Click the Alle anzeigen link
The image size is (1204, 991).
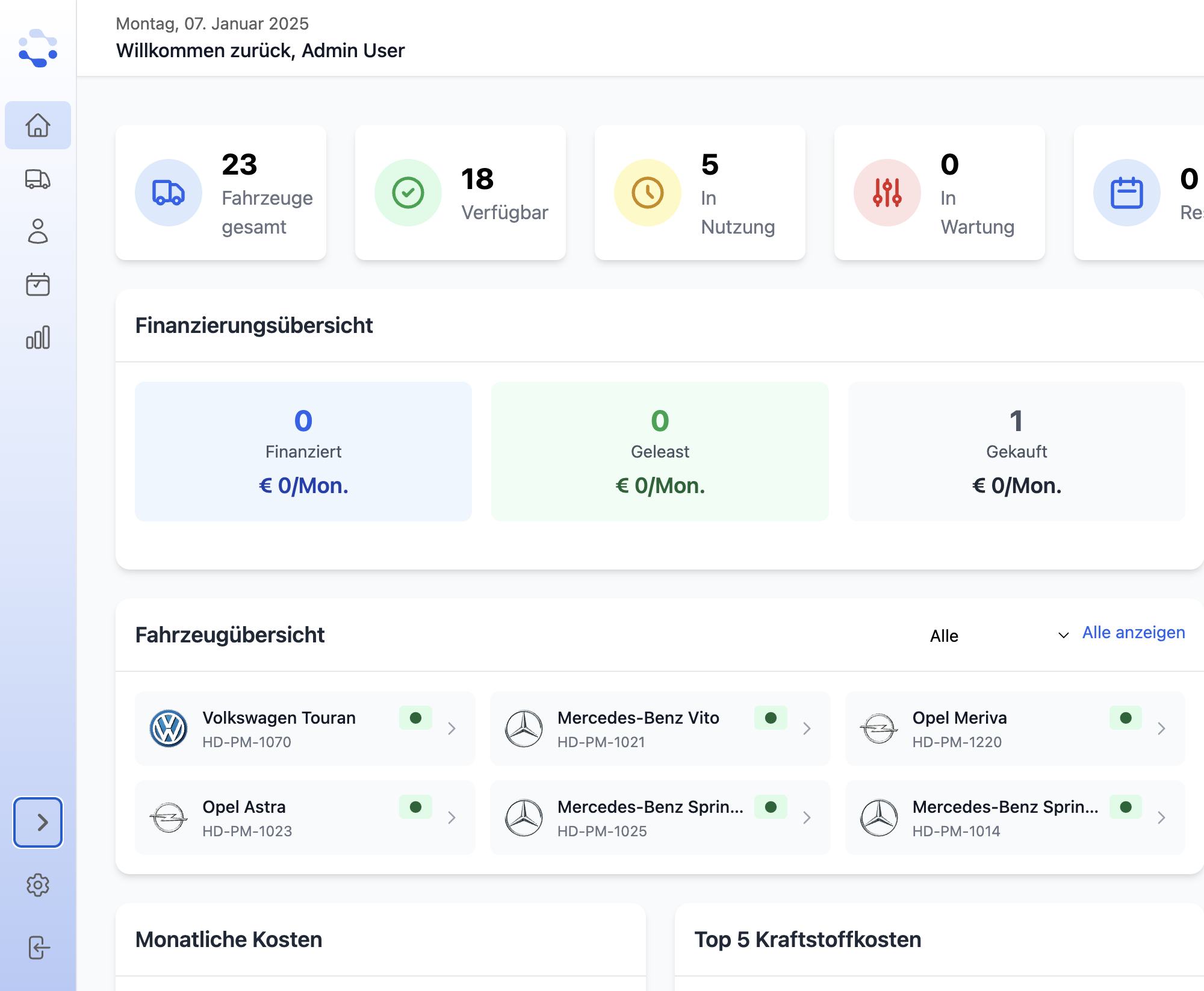(1134, 632)
